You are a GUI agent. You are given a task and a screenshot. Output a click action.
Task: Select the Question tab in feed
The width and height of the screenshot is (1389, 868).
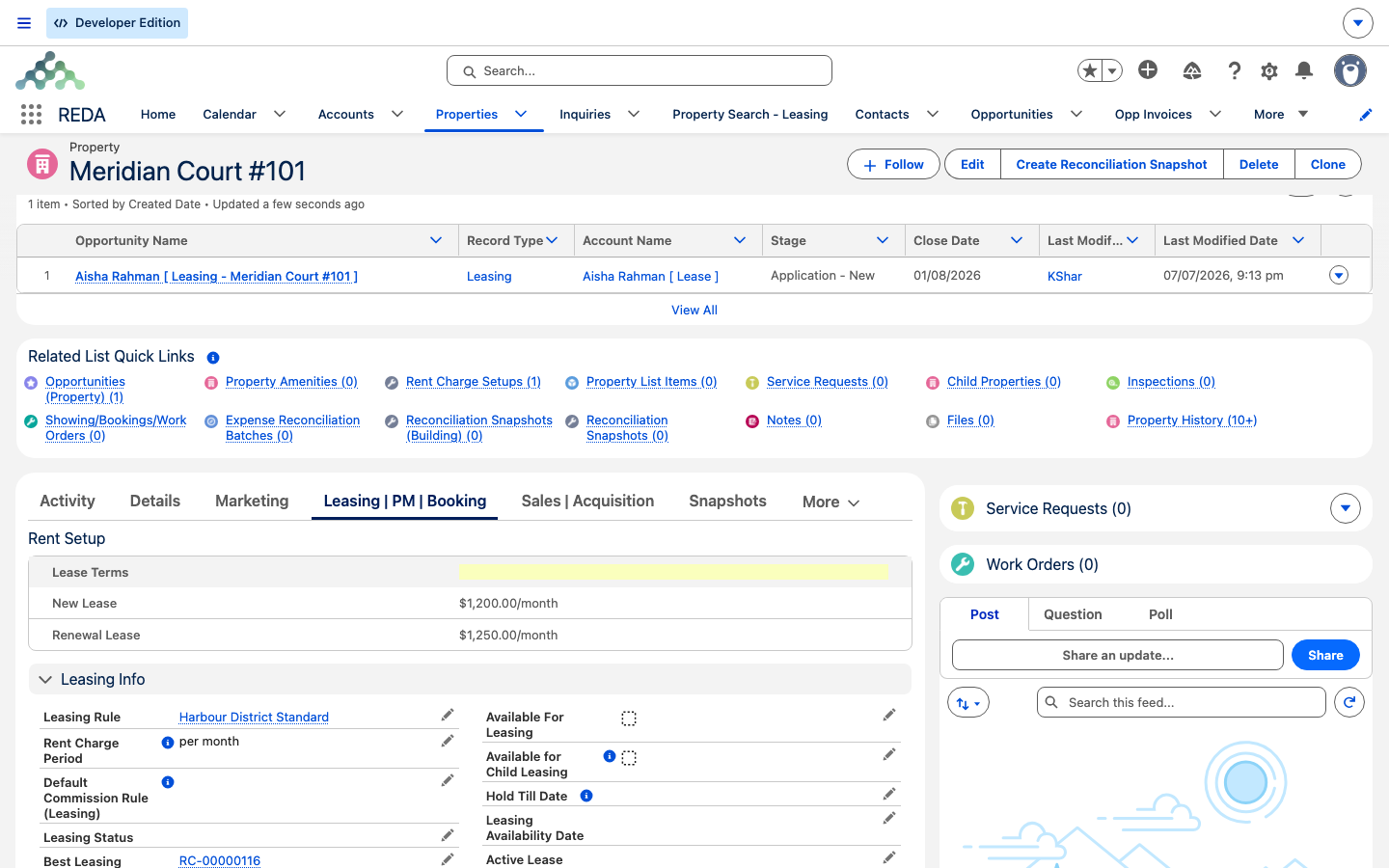click(x=1073, y=614)
